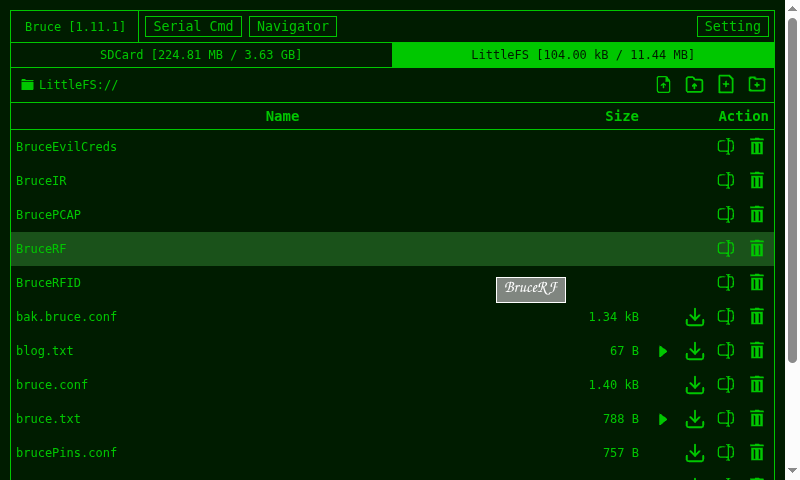The height and width of the screenshot is (480, 800).
Task: Switch to the SDCard storage tab
Action: [x=201, y=55]
